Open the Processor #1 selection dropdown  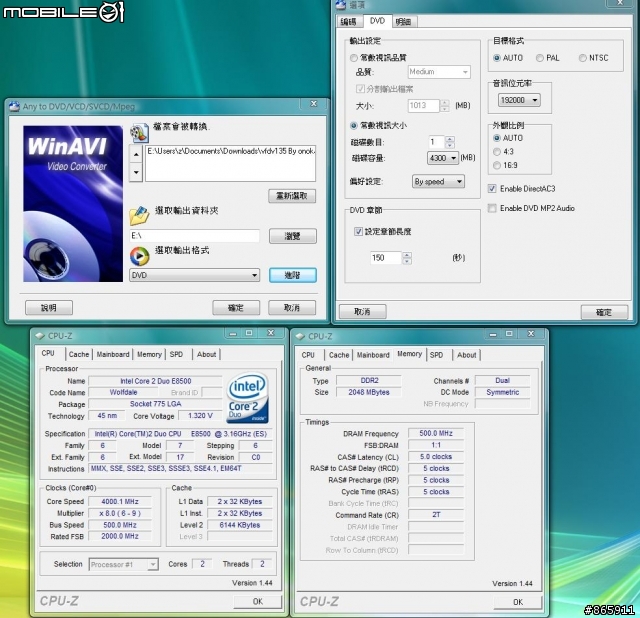124,565
